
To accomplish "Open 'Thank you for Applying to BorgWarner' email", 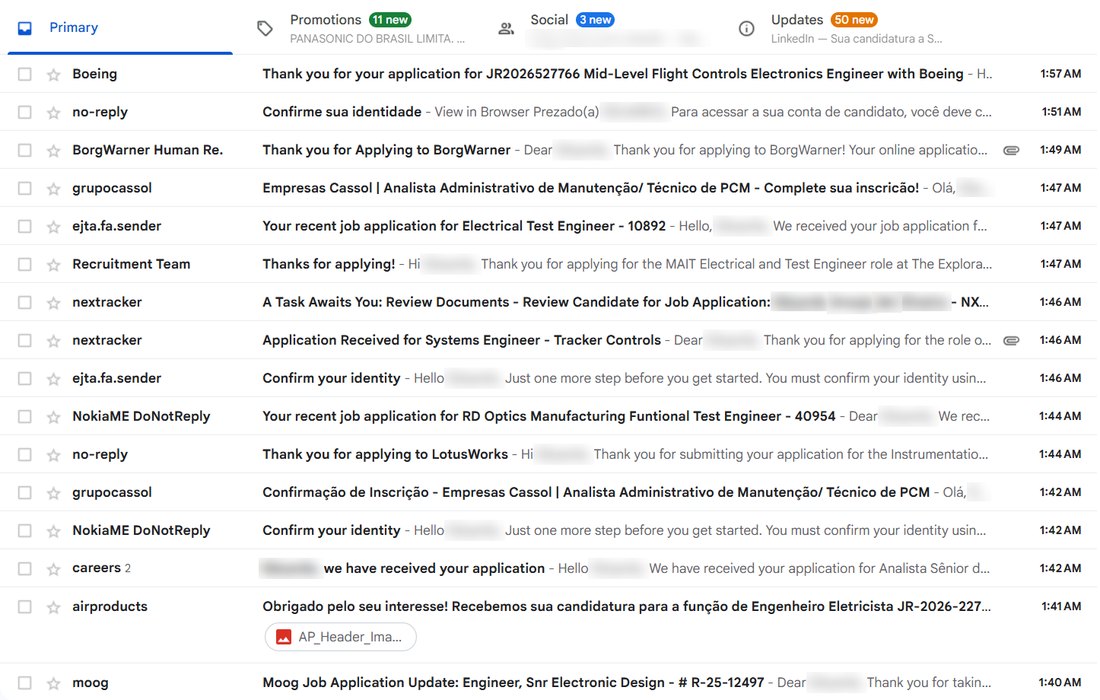I will (x=387, y=150).
